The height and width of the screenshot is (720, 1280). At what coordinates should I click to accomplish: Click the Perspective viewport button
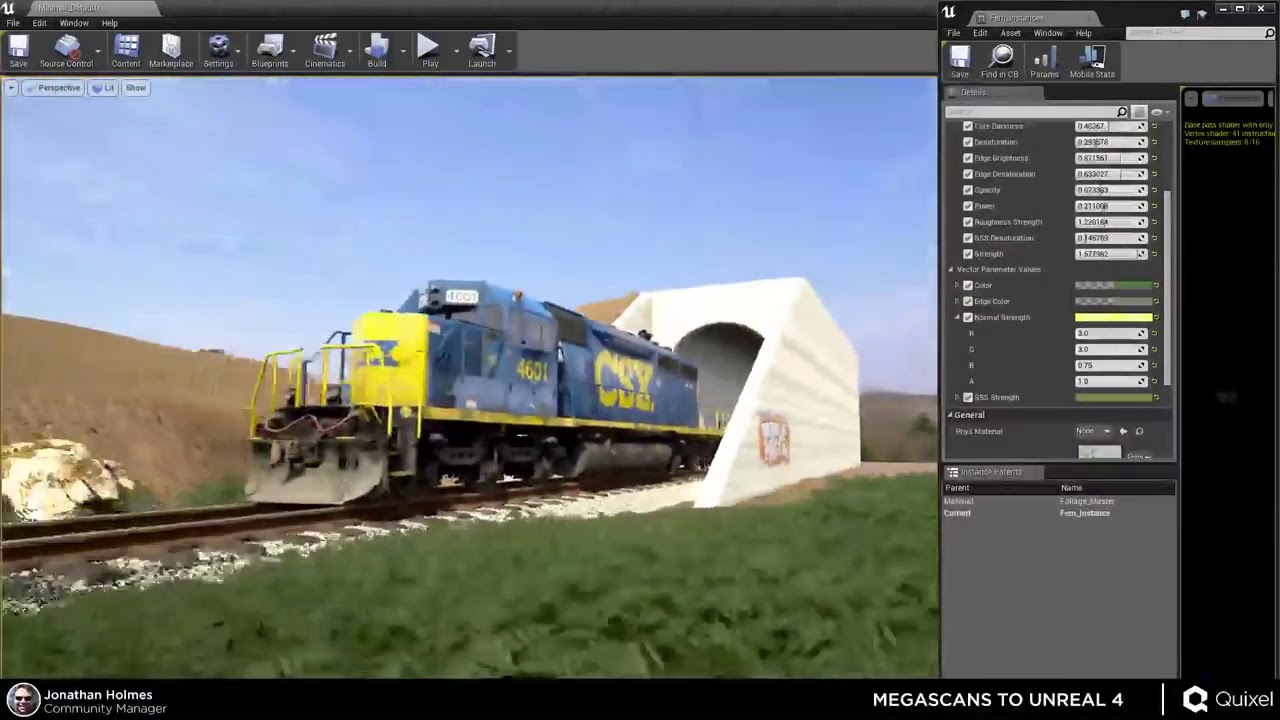[x=53, y=88]
